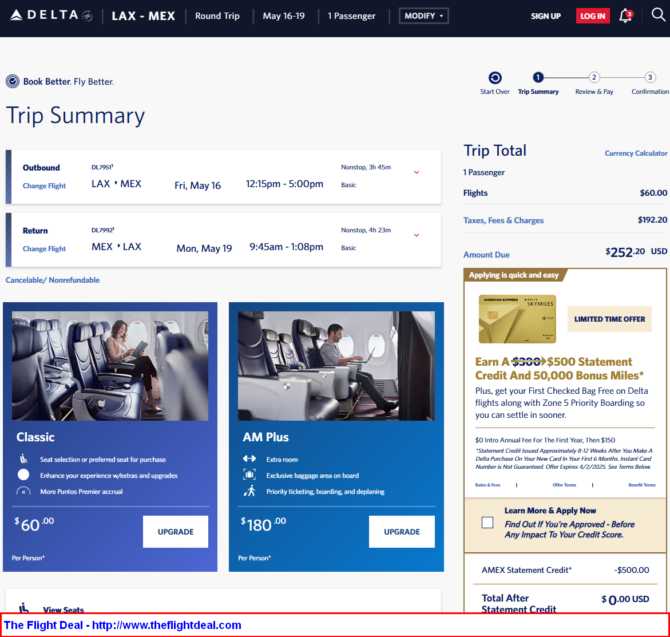Viewport: 670px width, 637px height.
Task: Upgrade to AM Plus for $180
Action: click(x=402, y=531)
